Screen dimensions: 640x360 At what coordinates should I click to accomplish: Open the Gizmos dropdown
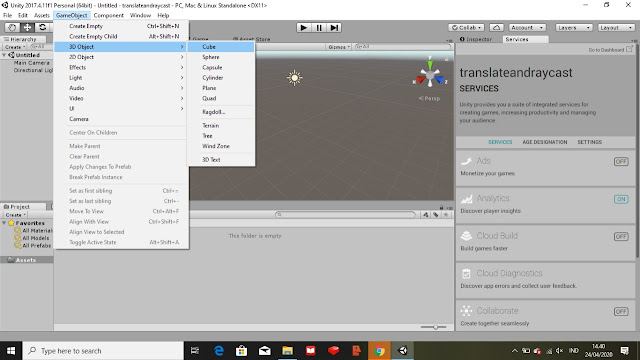(x=339, y=47)
